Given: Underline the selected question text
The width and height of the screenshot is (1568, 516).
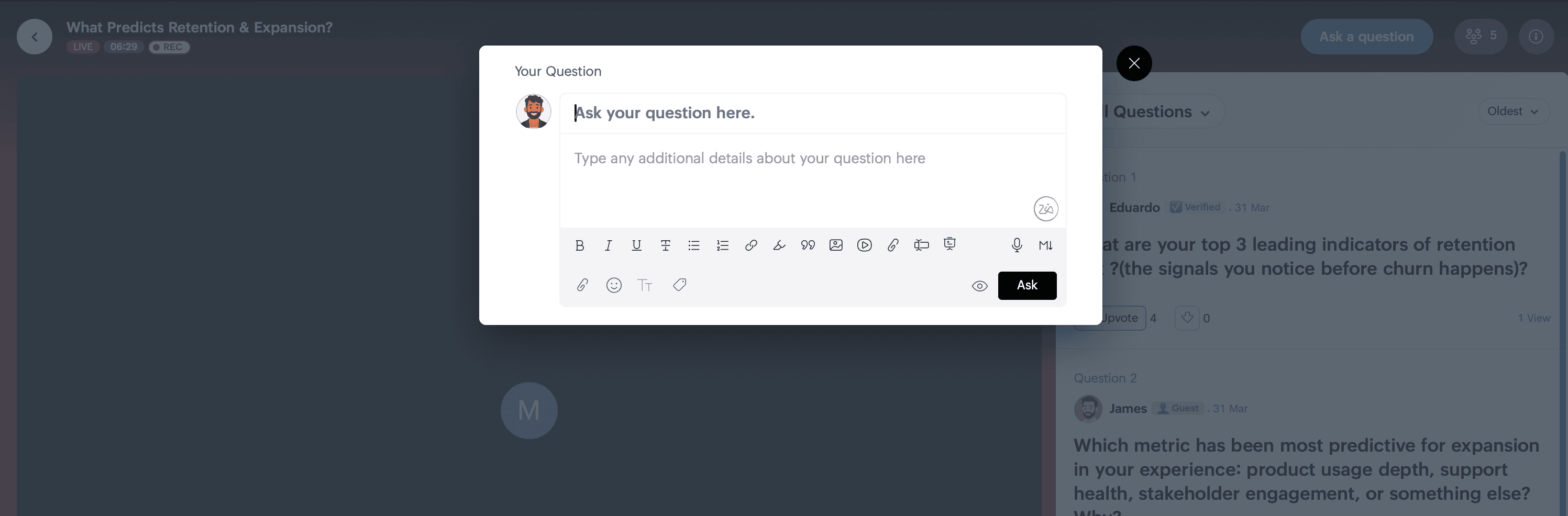Looking at the screenshot, I should (637, 245).
